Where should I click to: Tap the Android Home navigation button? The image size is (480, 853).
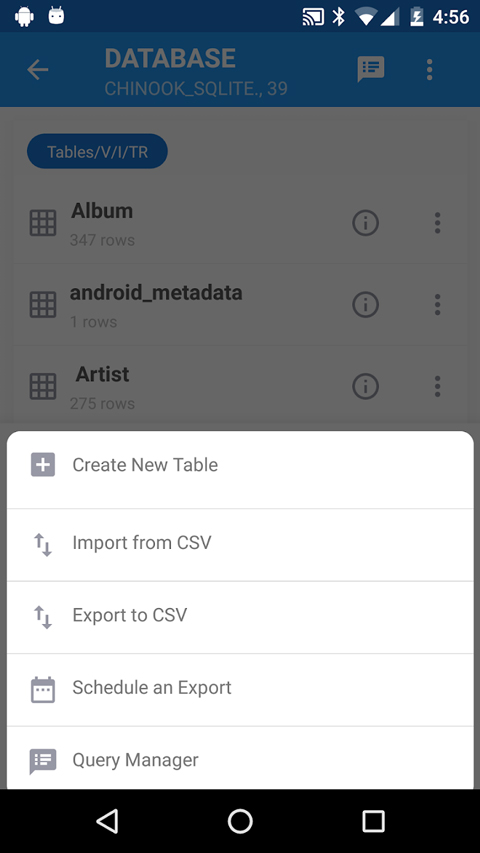(240, 821)
